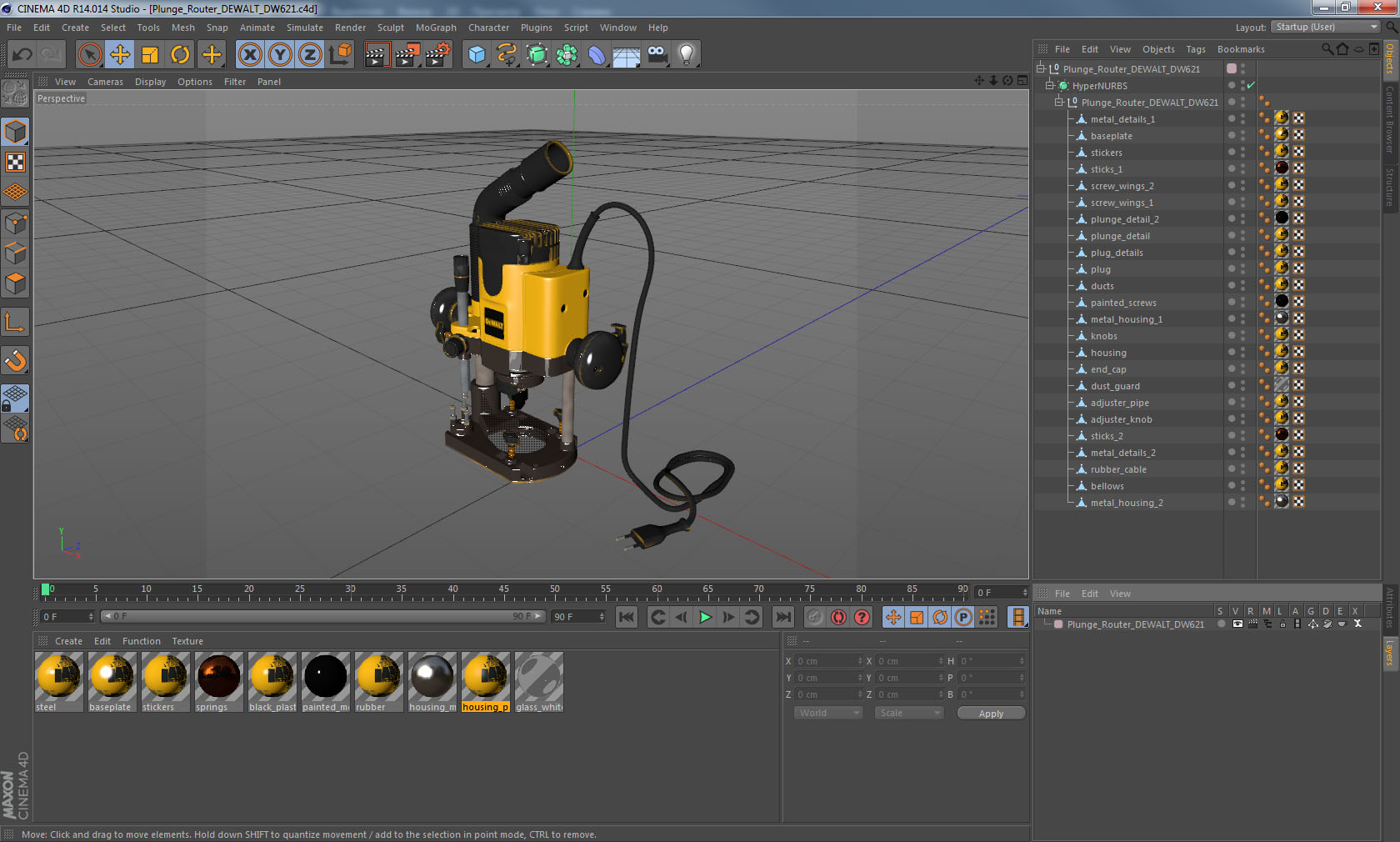Screen dimensions: 1400x842
Task: Click the Axis tool icon
Action: [16, 322]
